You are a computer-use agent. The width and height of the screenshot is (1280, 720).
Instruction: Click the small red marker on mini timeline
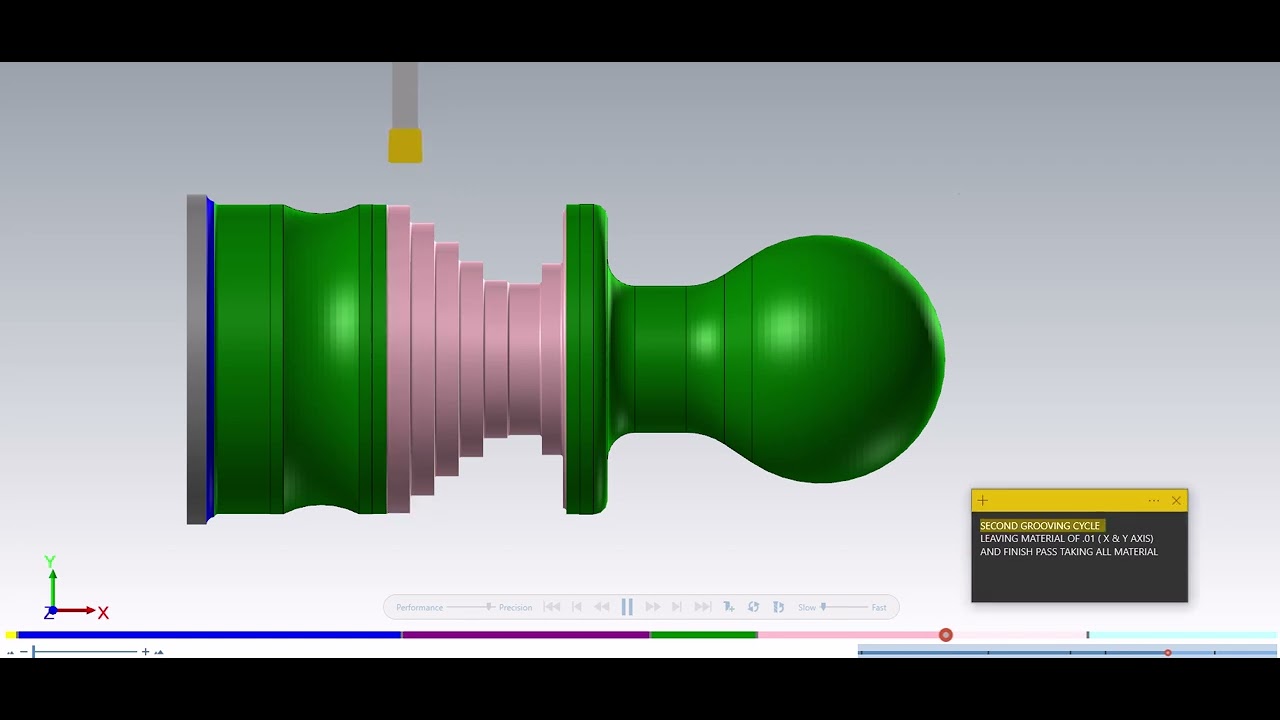point(1167,653)
